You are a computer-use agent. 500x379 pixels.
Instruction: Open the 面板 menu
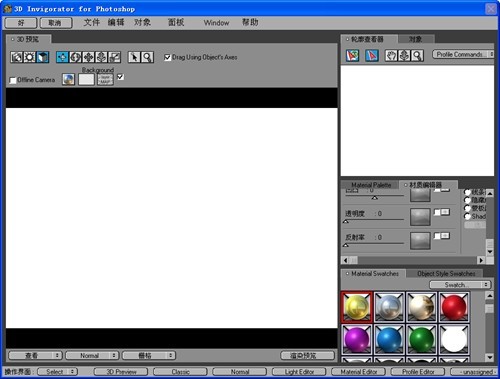[x=176, y=22]
